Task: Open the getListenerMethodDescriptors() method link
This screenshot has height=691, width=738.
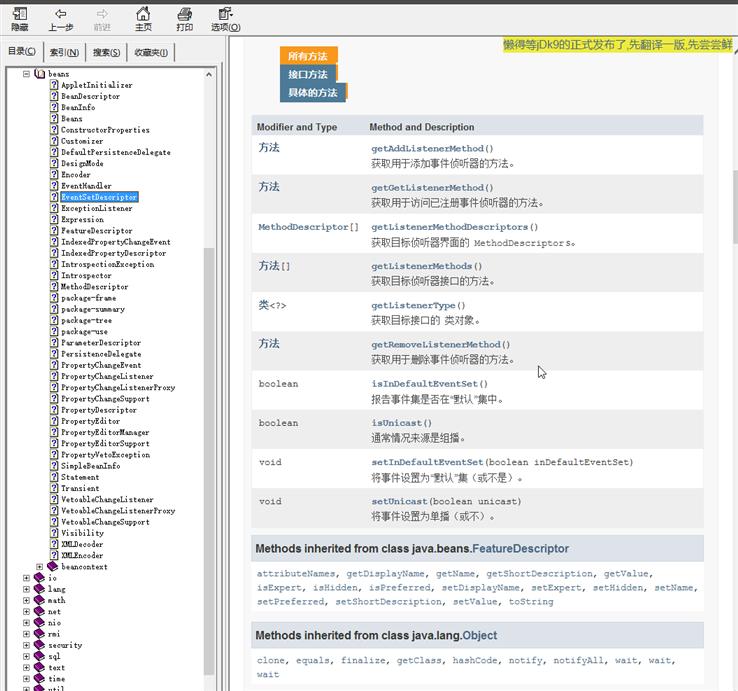Action: (448, 227)
